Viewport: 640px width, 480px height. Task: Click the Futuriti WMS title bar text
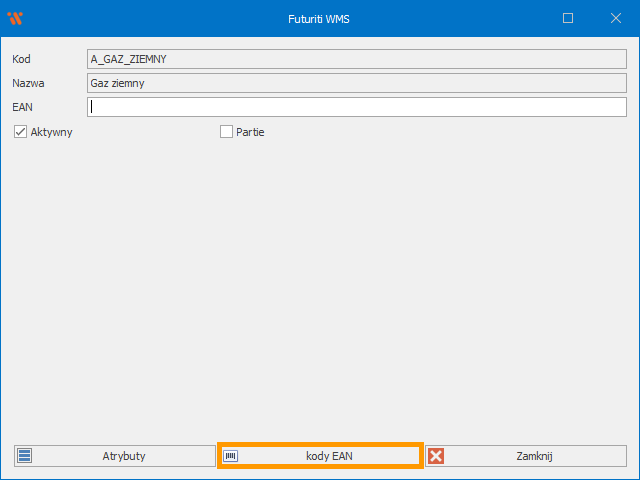(319, 18)
